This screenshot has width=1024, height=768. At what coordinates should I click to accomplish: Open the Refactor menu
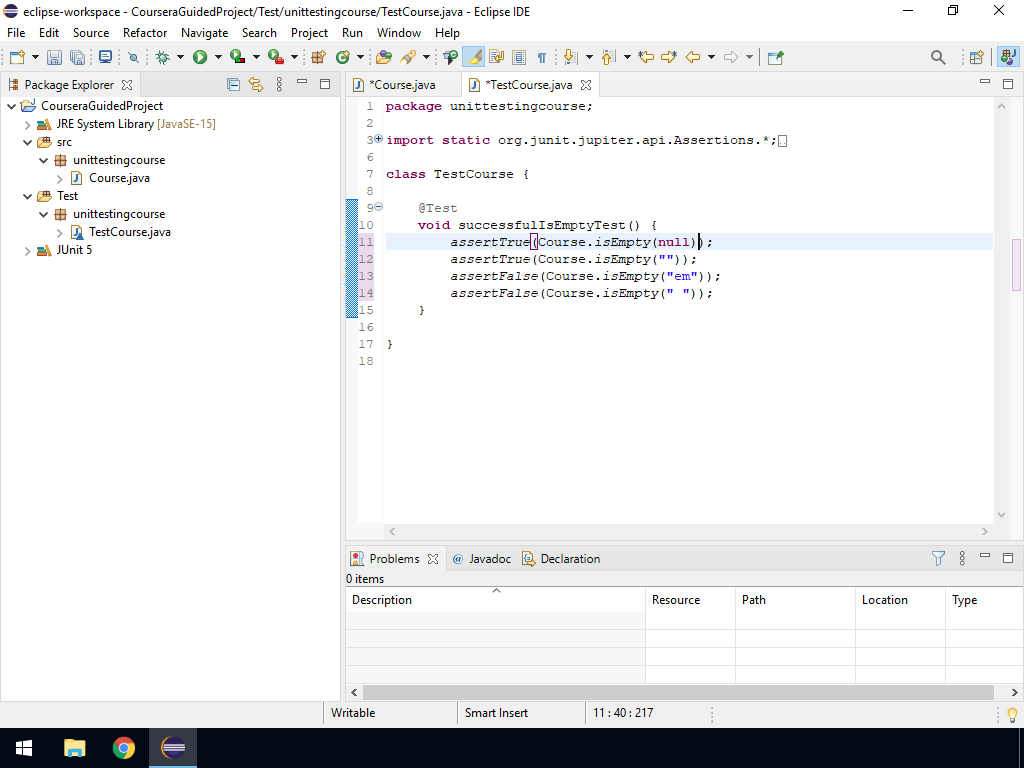tap(145, 33)
